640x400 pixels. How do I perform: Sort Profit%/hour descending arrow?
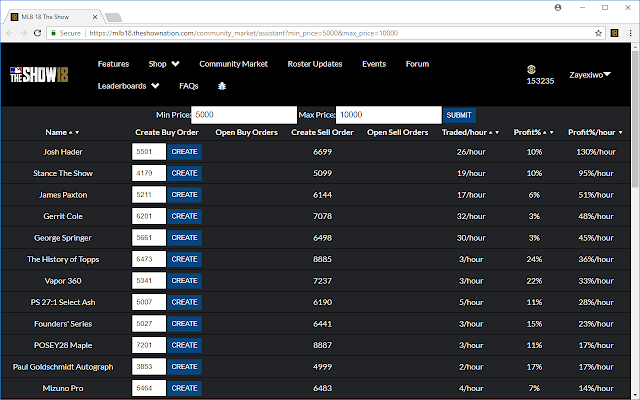pyautogui.click(x=620, y=133)
